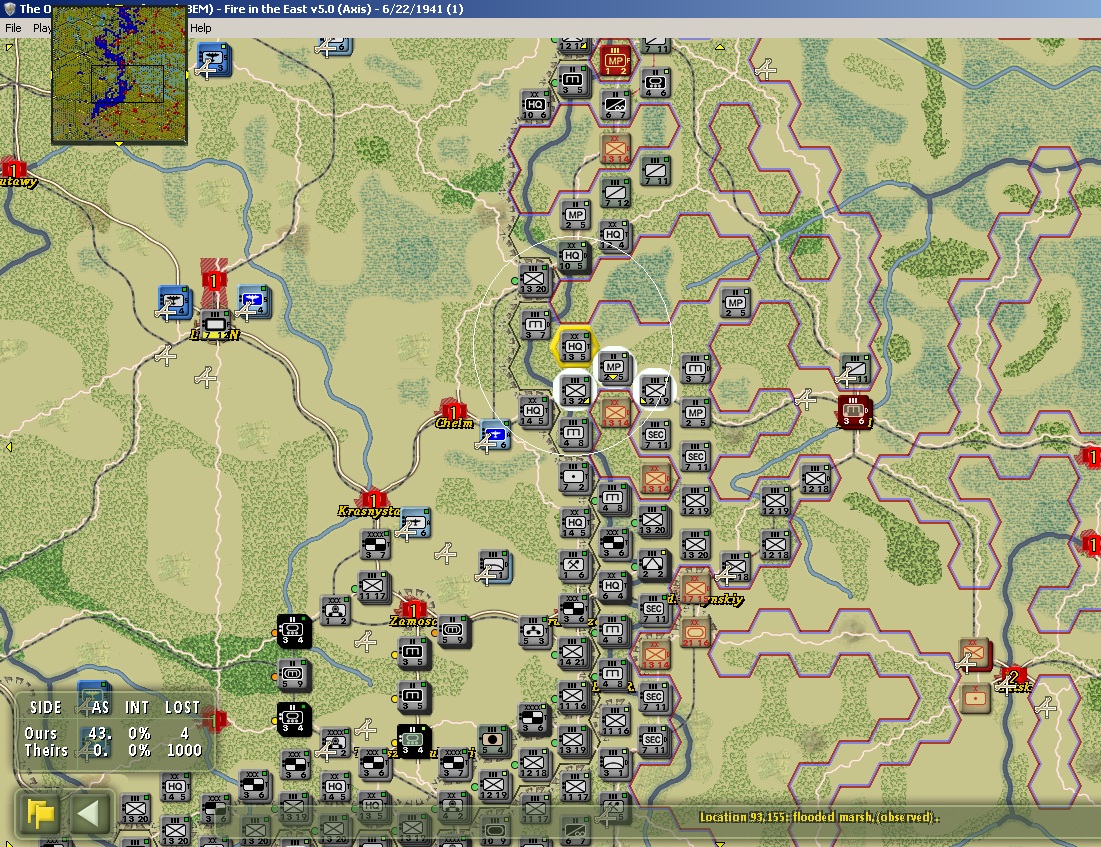Select the mountain 2-2 unit
The width and height of the screenshot is (1101, 847).
click(654, 565)
